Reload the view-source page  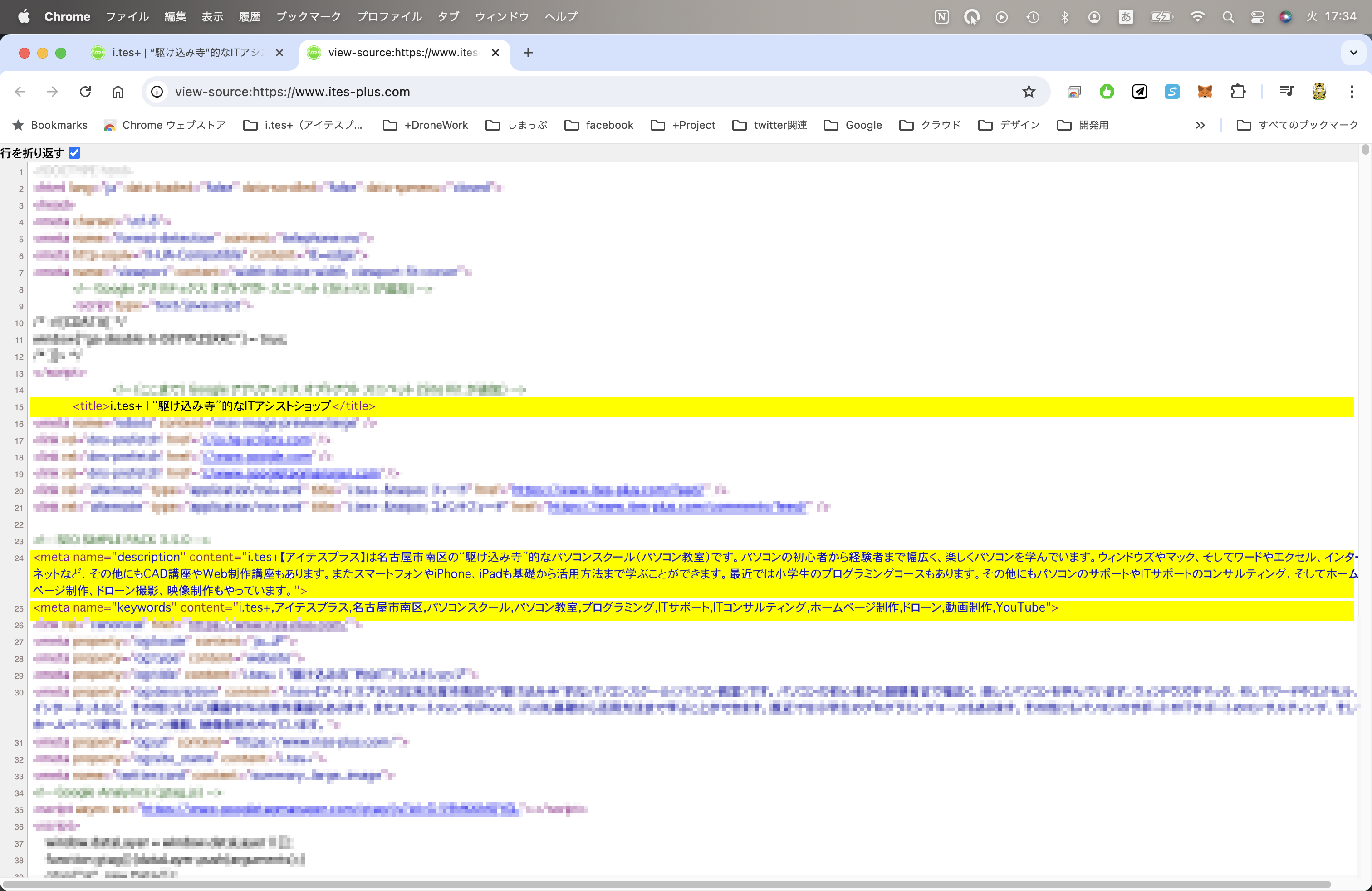[x=85, y=92]
